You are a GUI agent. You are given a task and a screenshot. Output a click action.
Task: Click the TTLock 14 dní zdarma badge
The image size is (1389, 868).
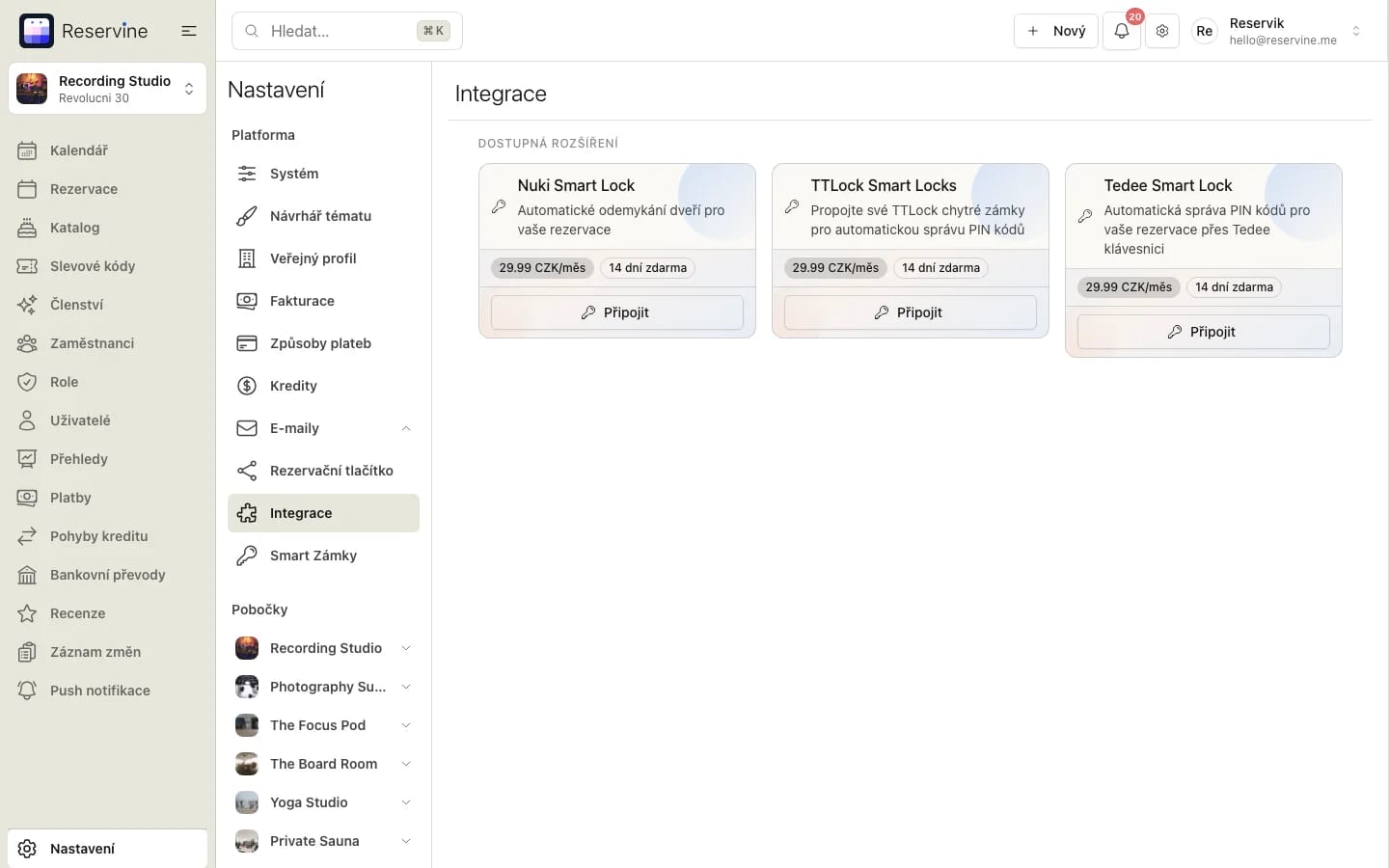click(x=940, y=268)
